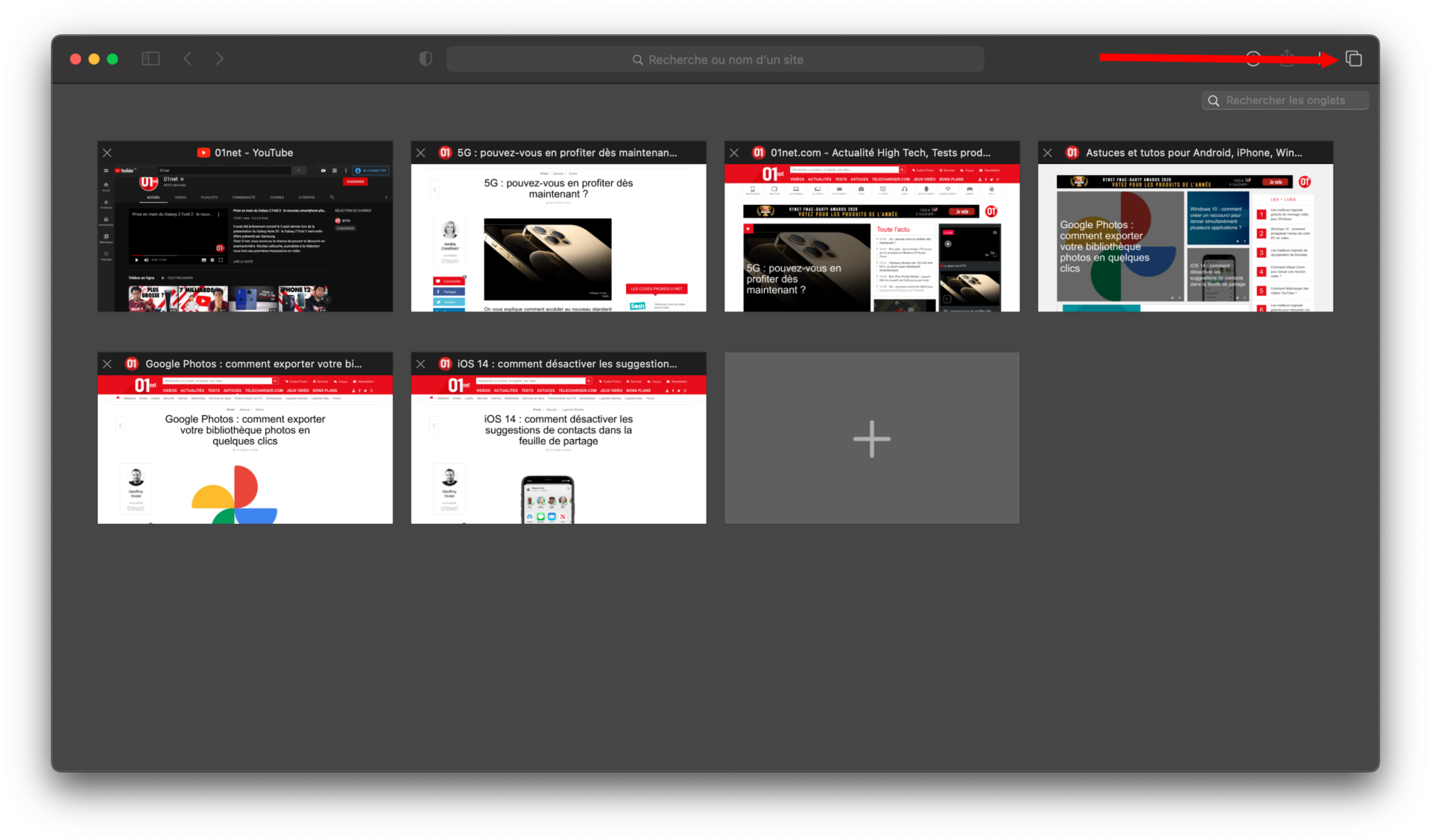Click the magnifier in the address bar
This screenshot has width=1431, height=840.
pyautogui.click(x=638, y=60)
